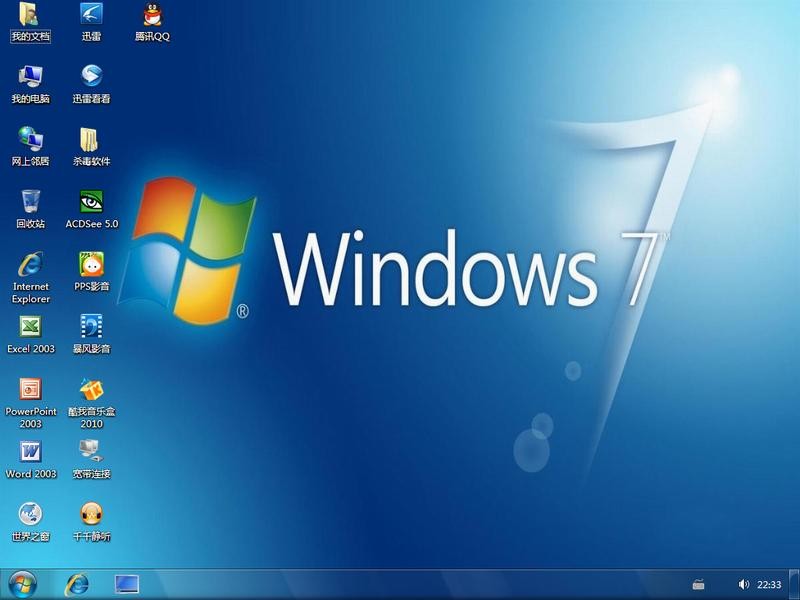
Task: Select the ACDSee 5.0 shortcut
Action: coord(91,209)
